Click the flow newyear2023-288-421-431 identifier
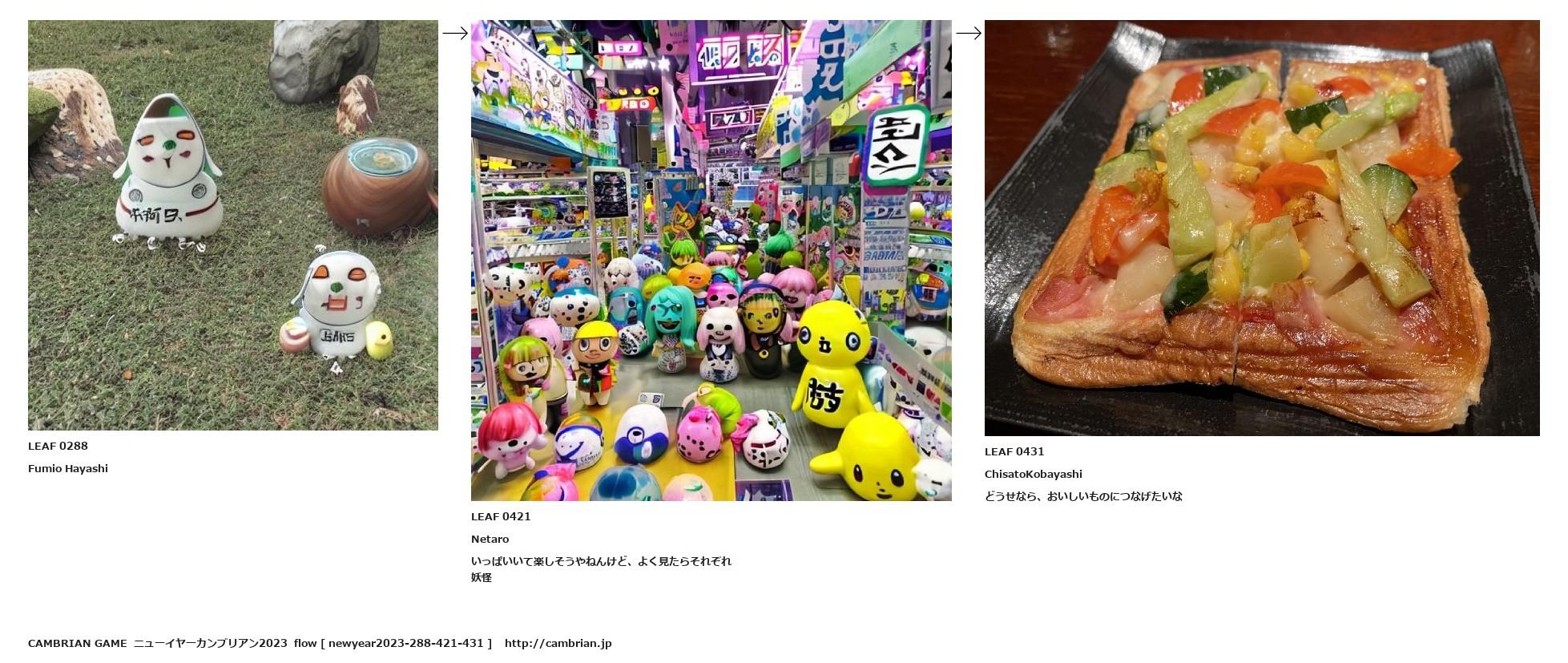This screenshot has width=1568, height=663. [x=393, y=643]
